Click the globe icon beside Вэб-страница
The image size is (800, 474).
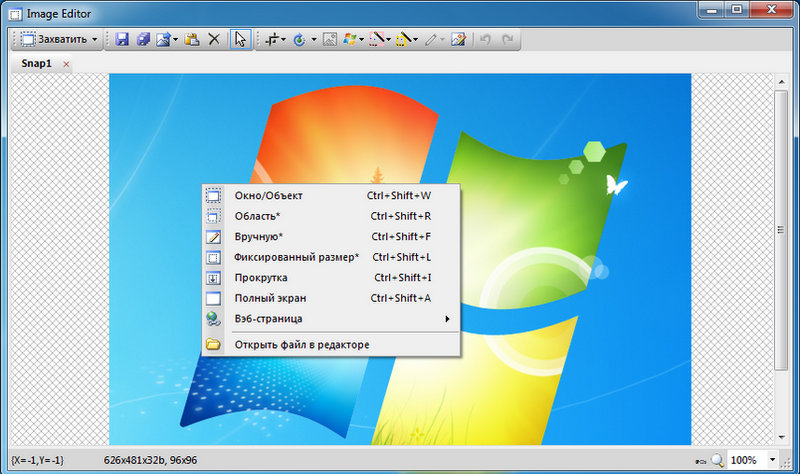[x=213, y=319]
